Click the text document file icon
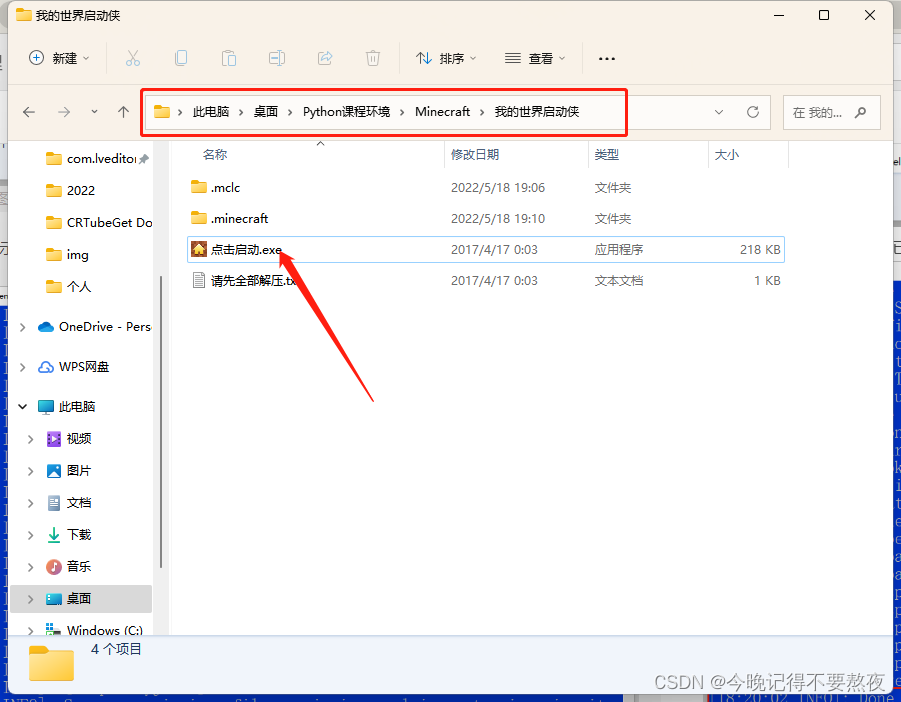 point(199,280)
